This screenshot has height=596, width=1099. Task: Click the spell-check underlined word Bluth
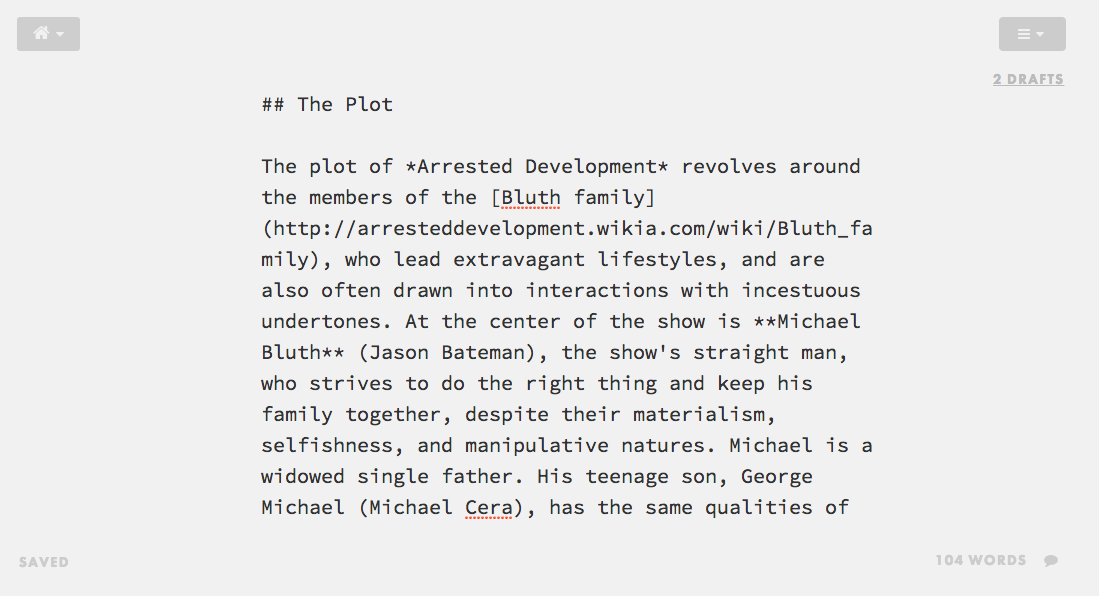tap(529, 197)
